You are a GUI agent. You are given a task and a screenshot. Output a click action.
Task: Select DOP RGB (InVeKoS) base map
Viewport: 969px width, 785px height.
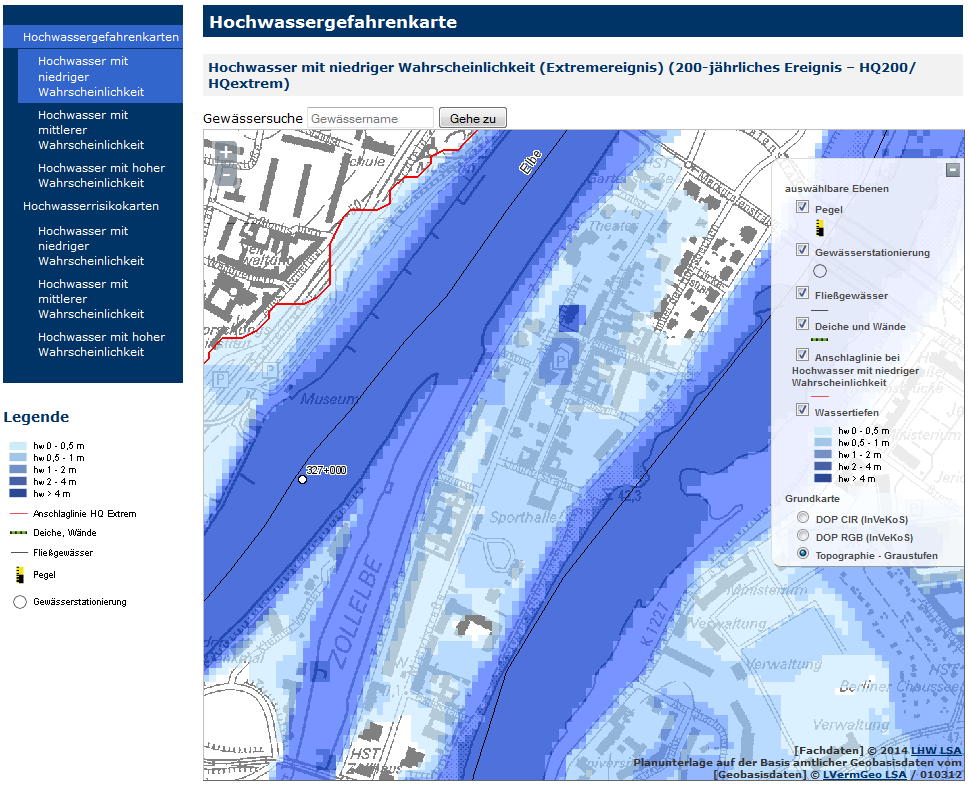pyautogui.click(x=802, y=536)
